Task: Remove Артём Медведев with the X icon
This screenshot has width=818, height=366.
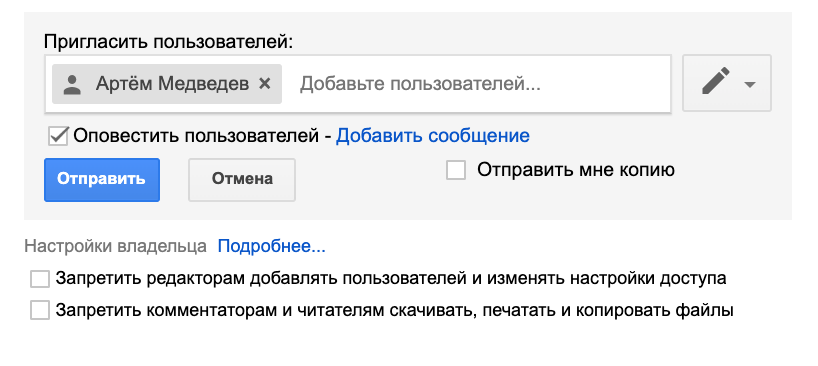Action: (265, 83)
